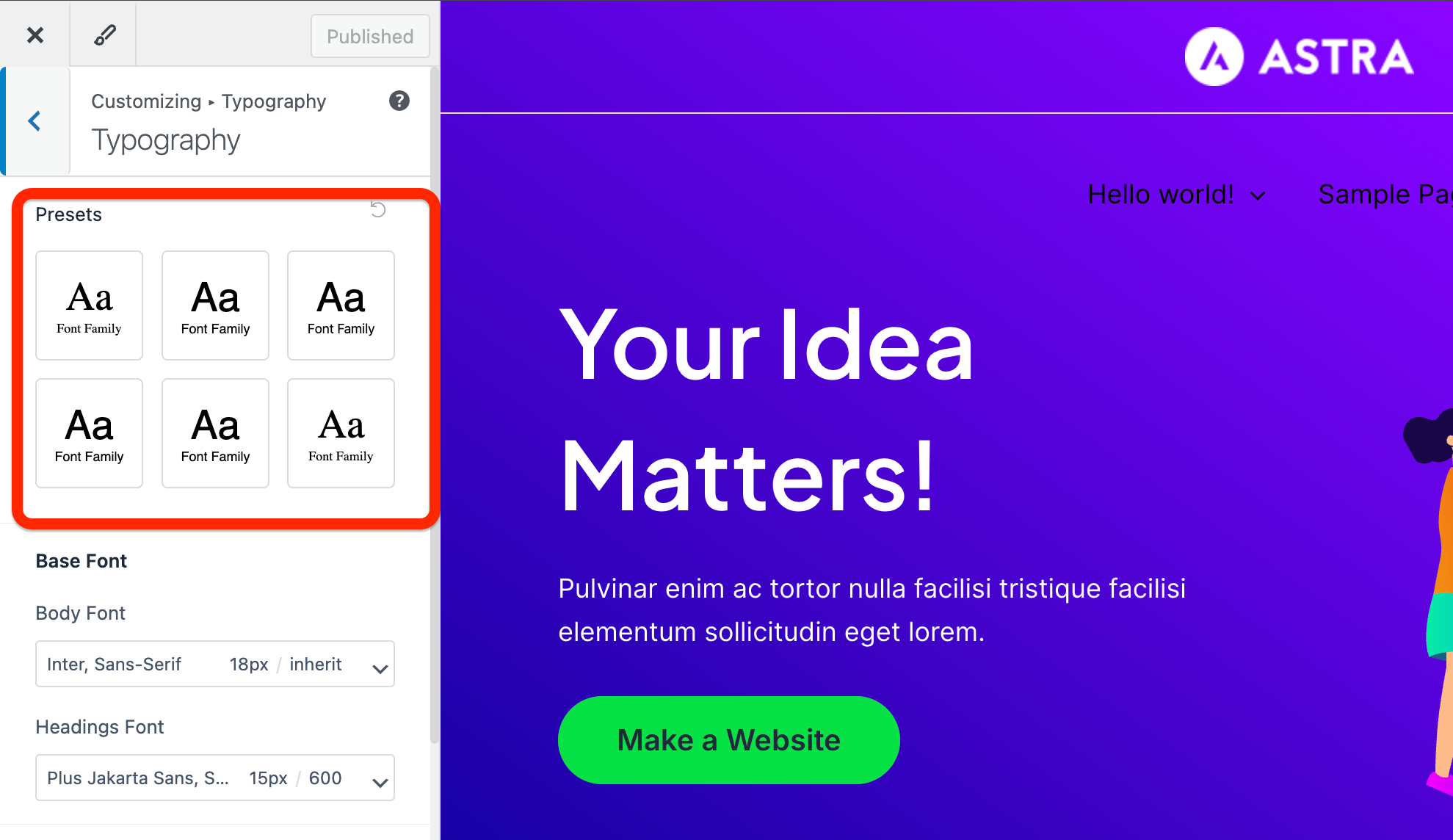The image size is (1453, 840).
Task: Expand the Headings Font Plus Jakarta Sans dropdown
Action: pyautogui.click(x=215, y=778)
